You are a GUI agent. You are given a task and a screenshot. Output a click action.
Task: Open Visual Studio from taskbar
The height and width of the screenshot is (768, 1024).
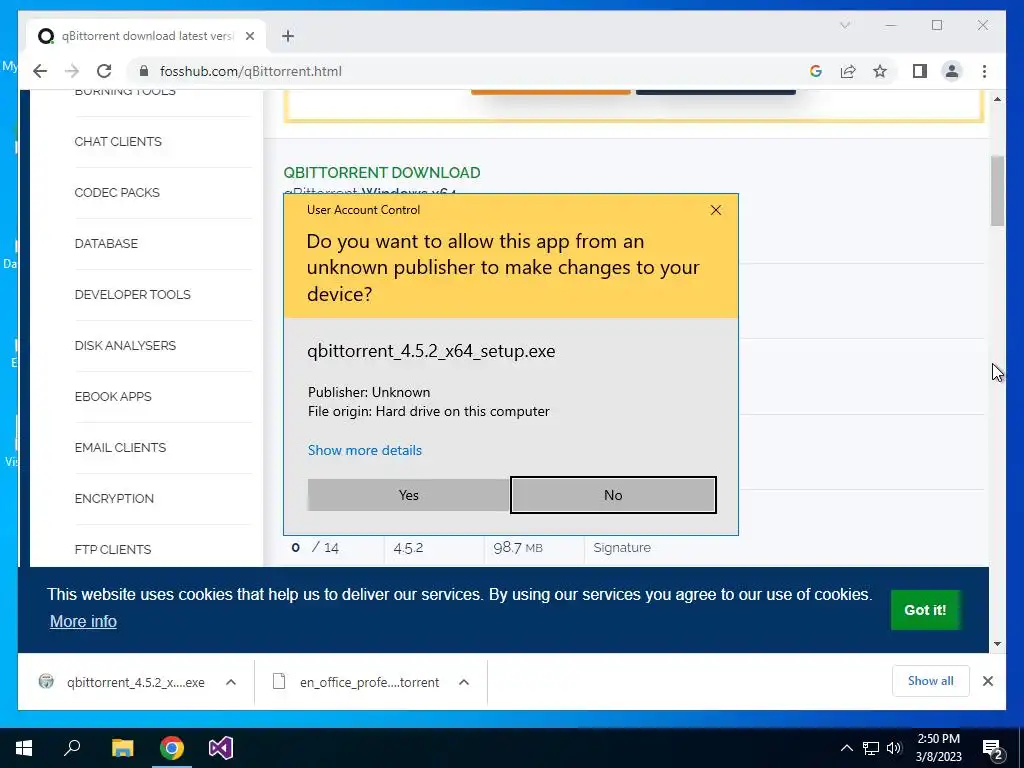tap(221, 748)
